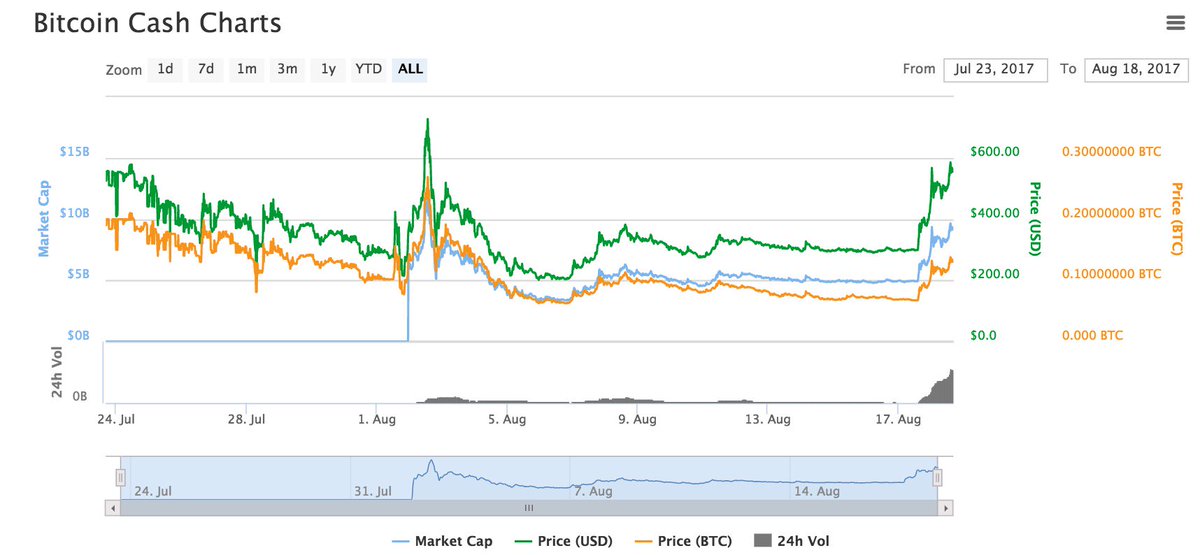Set zoom range to 1m
The height and width of the screenshot is (555, 1200).
click(x=246, y=69)
